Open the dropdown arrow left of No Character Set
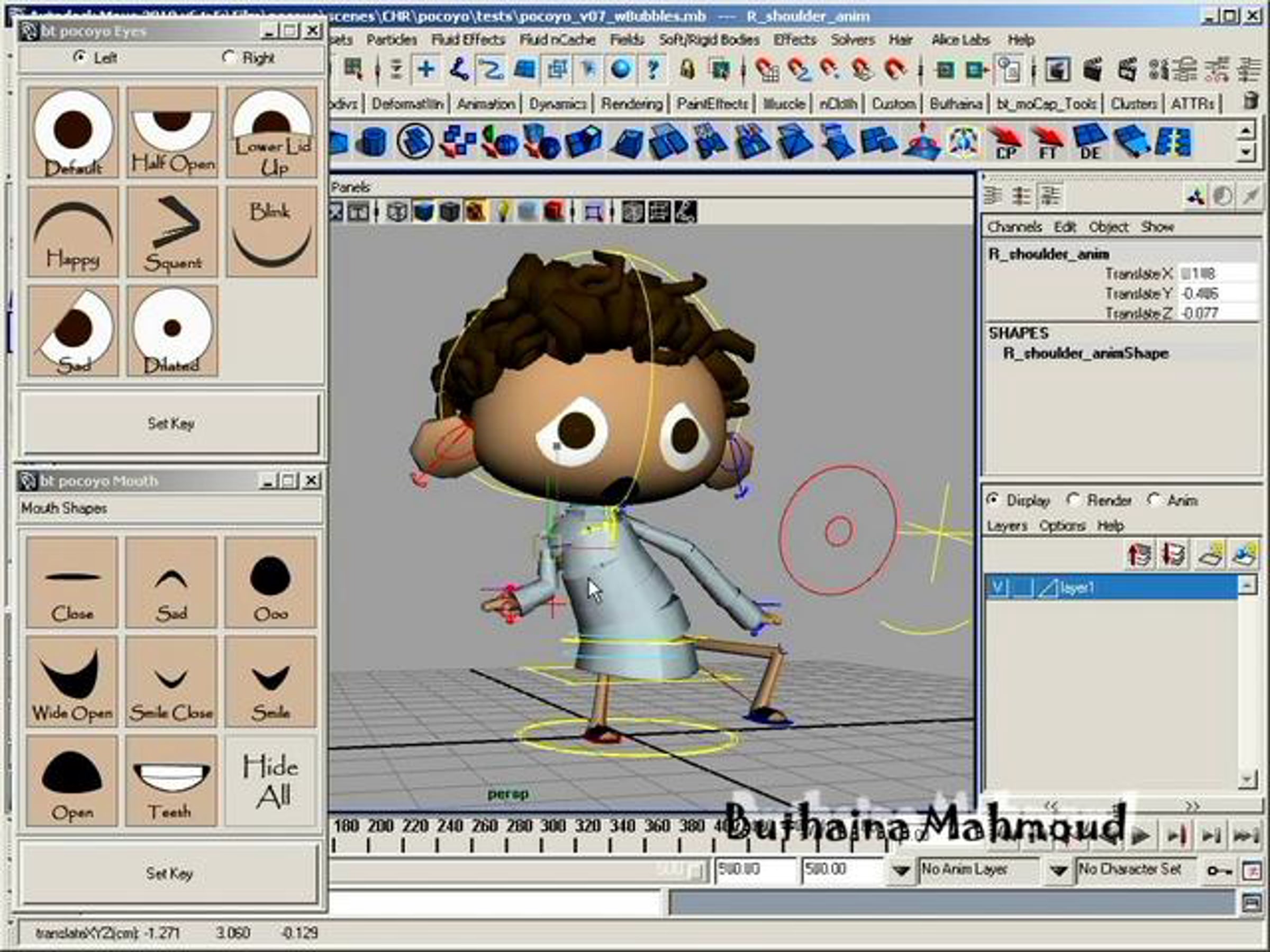The image size is (1270, 952). click(x=1058, y=871)
